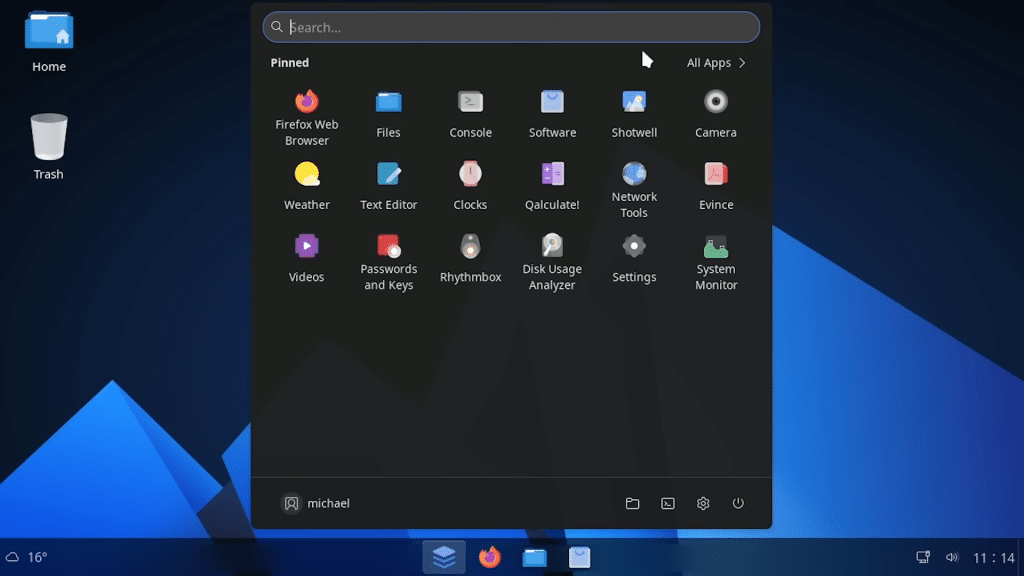Toggle the app menu button on taskbar
This screenshot has width=1024, height=576.
click(443, 557)
